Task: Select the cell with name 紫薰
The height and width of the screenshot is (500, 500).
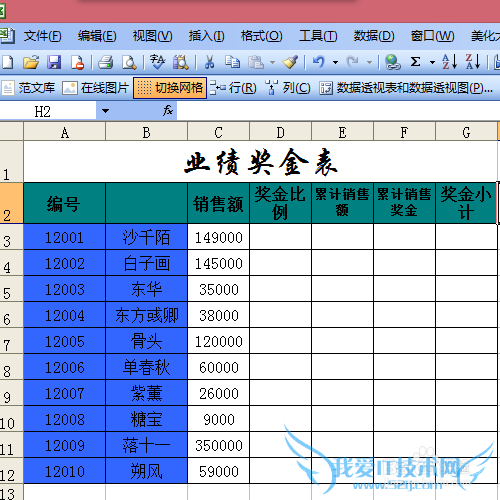Action: point(146,393)
